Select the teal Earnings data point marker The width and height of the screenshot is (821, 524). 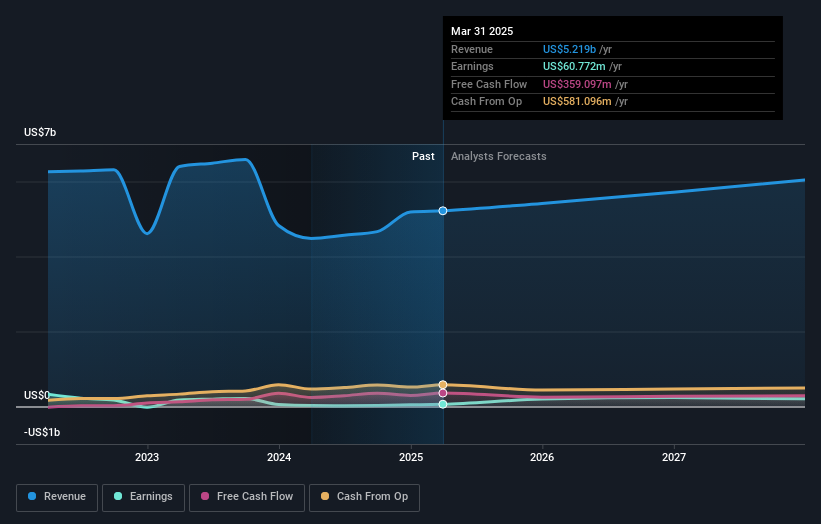click(x=443, y=404)
